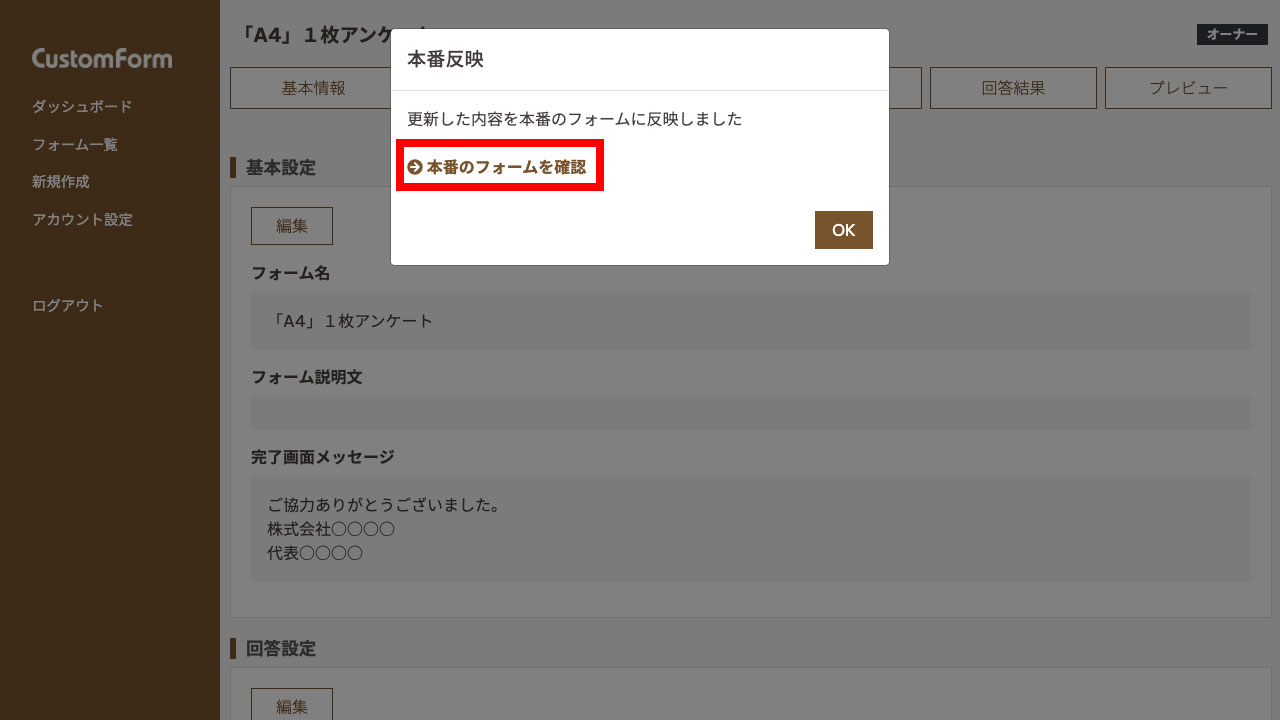Switch to the 回答結果 tab
This screenshot has width=1280, height=720.
[1013, 88]
